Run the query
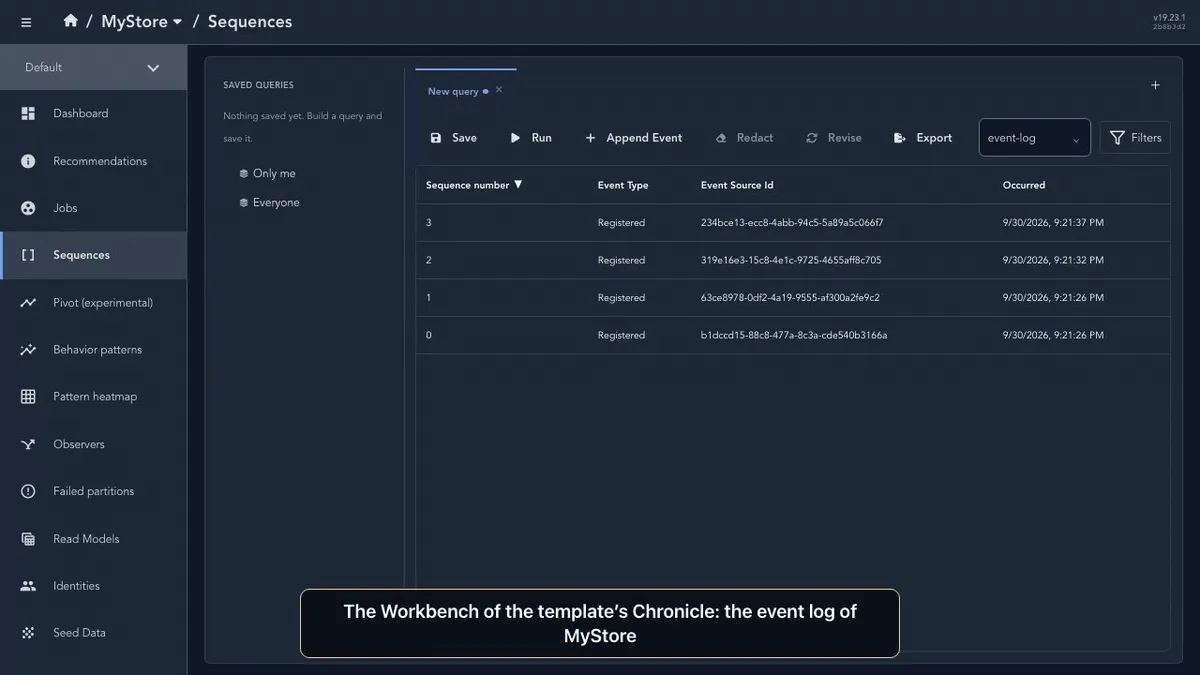This screenshot has height=675, width=1200. coord(531,138)
